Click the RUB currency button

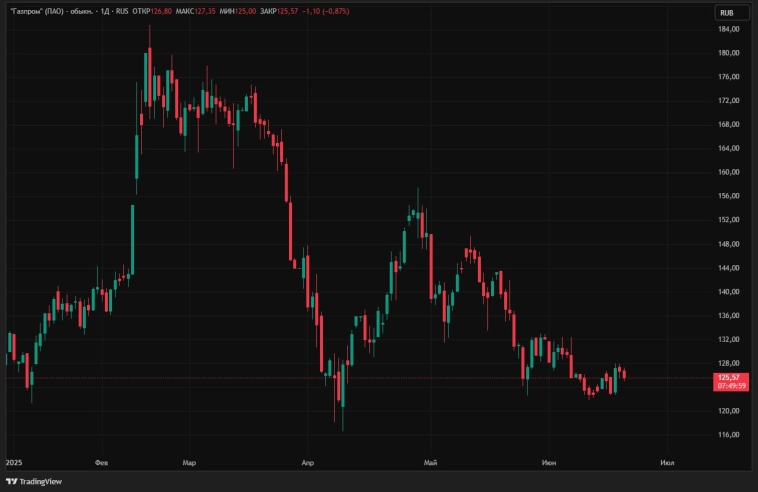[732, 13]
